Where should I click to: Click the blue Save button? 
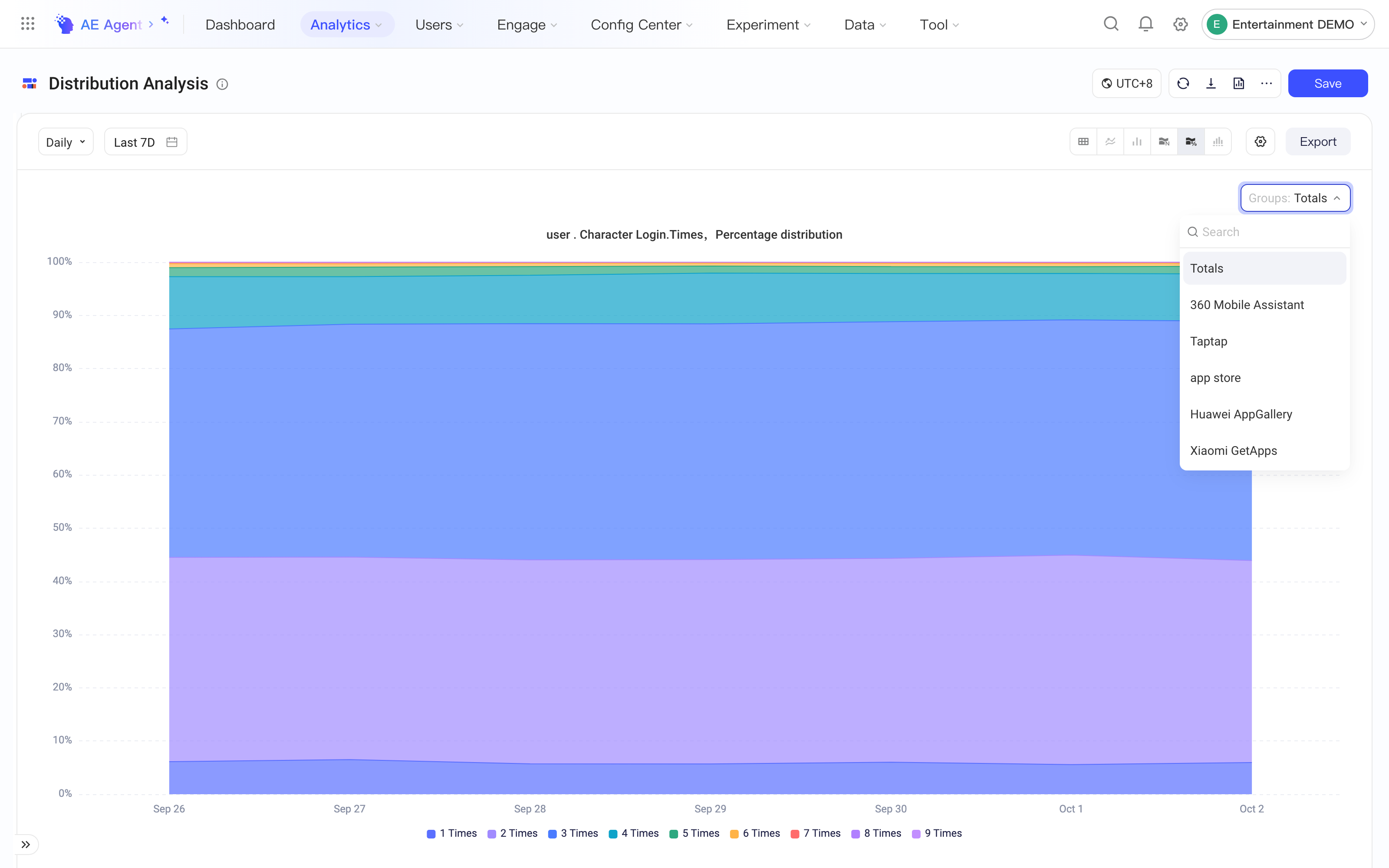1328,84
